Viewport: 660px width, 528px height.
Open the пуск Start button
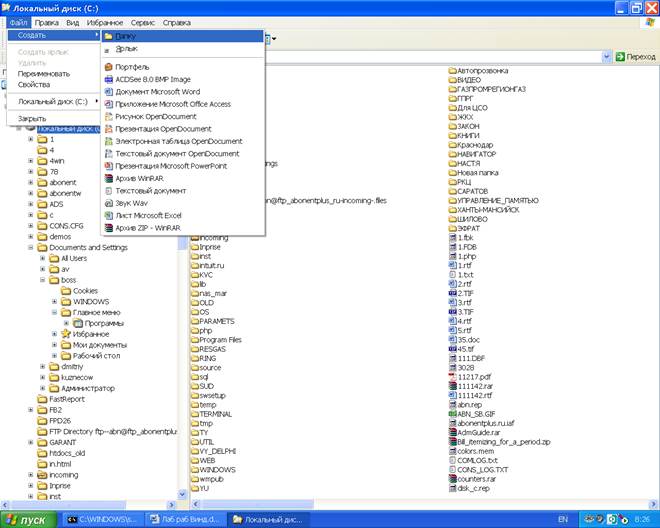point(28,520)
